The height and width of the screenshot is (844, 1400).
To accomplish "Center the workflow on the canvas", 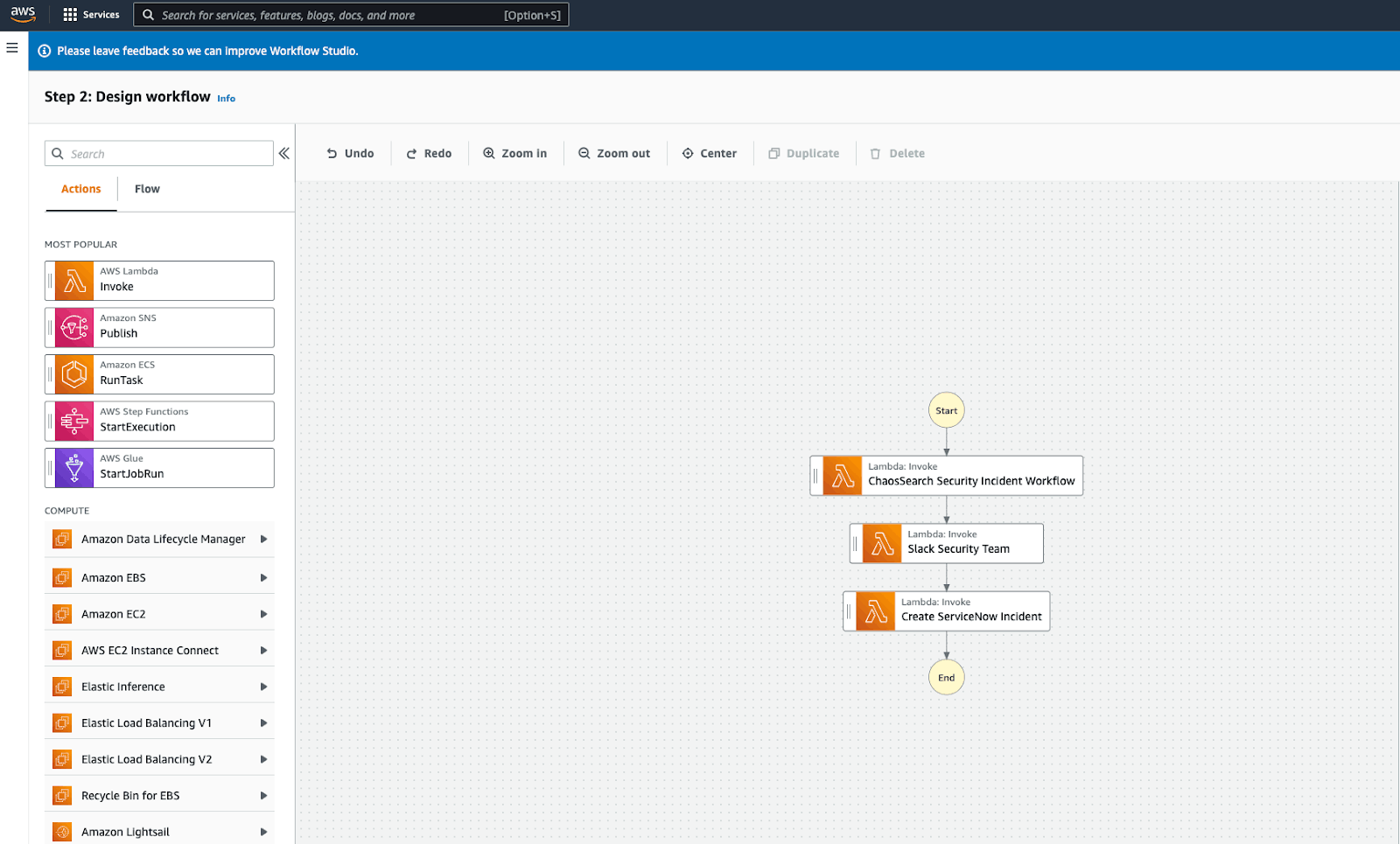I will tap(710, 153).
